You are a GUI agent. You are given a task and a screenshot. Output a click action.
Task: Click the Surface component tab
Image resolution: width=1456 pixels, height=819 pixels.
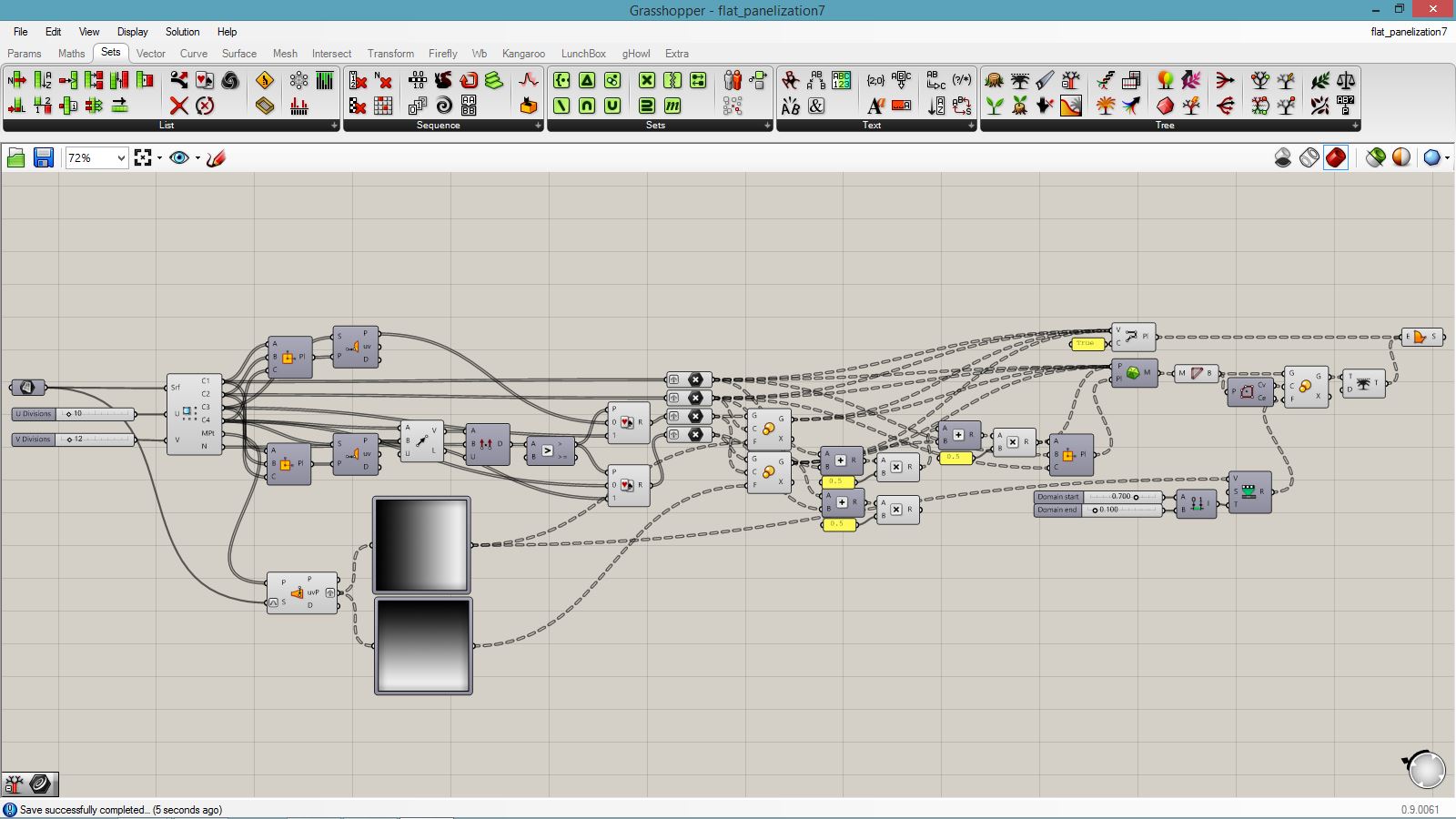click(238, 54)
